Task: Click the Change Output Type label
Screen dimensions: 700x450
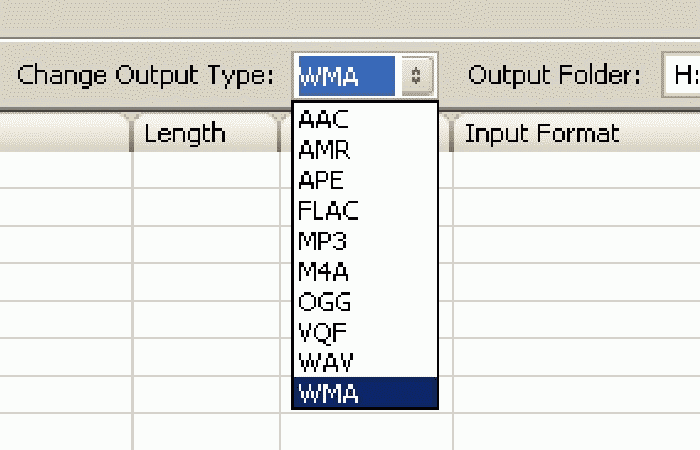Action: tap(145, 75)
